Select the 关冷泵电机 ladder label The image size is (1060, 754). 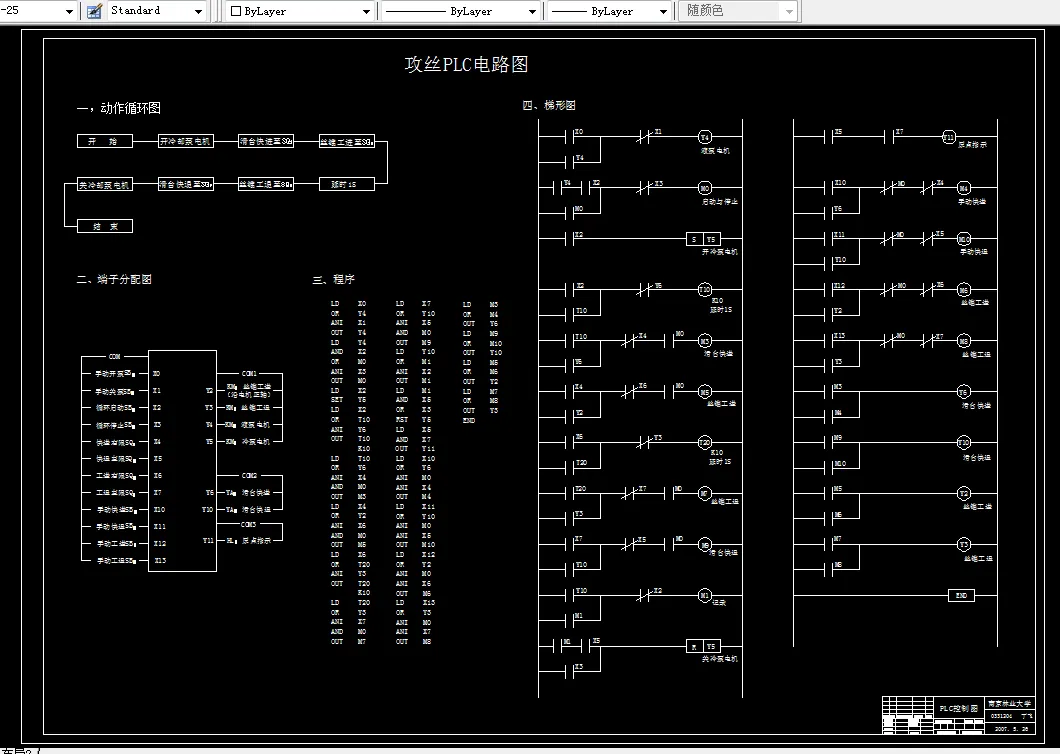click(x=720, y=659)
